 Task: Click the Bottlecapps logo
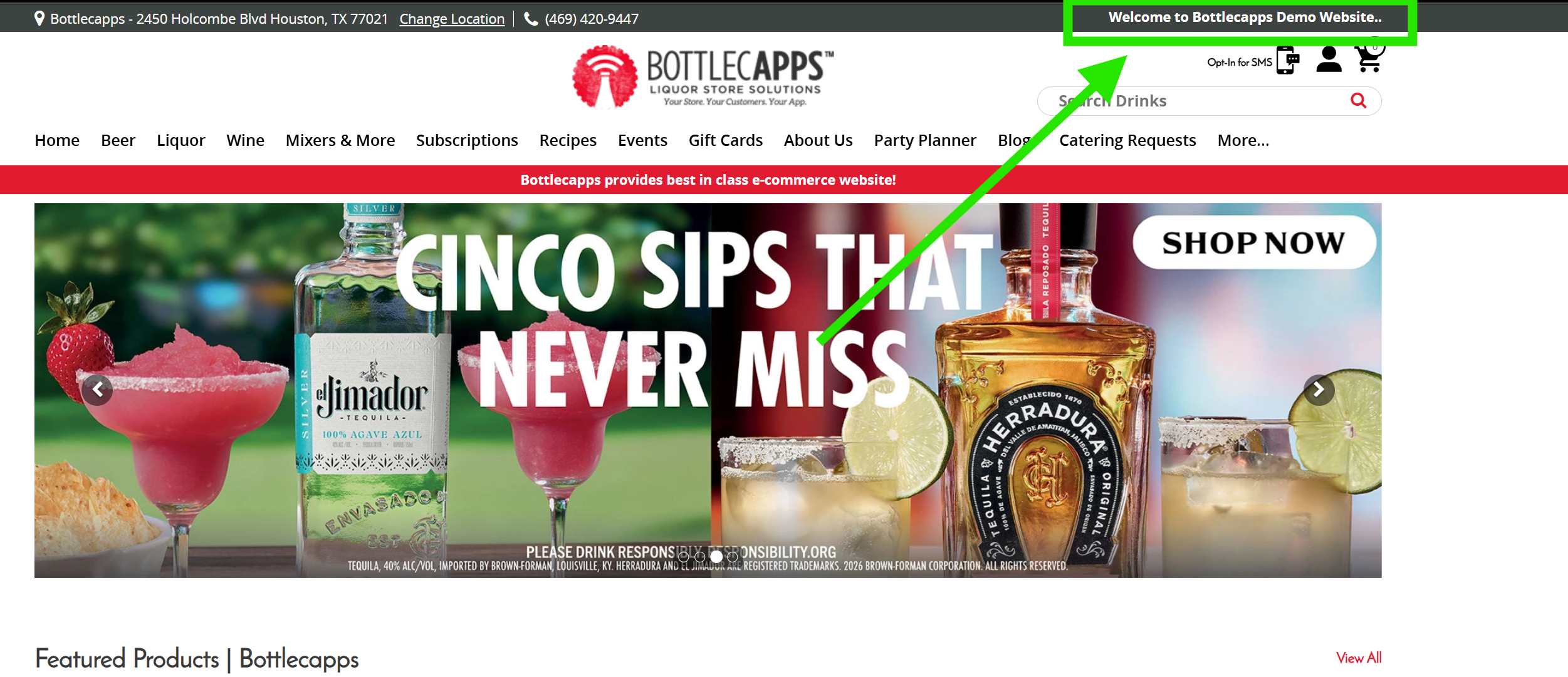[703, 77]
